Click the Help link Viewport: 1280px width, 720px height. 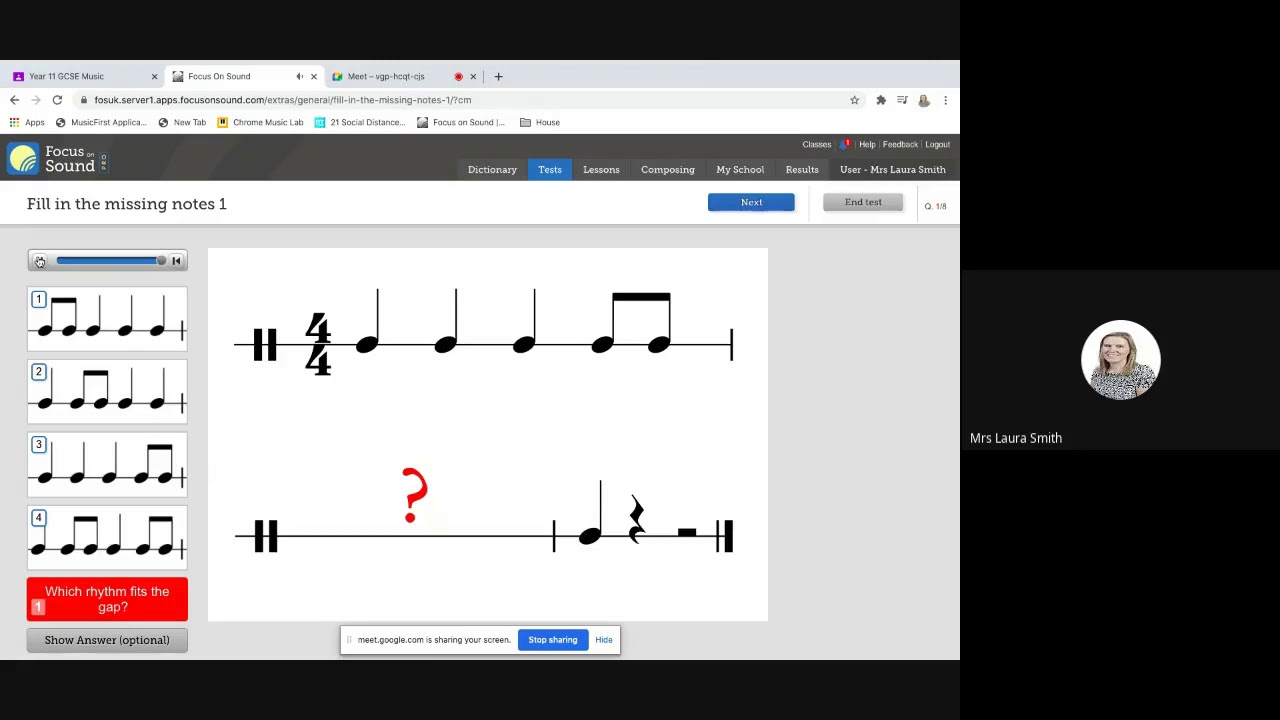(867, 144)
